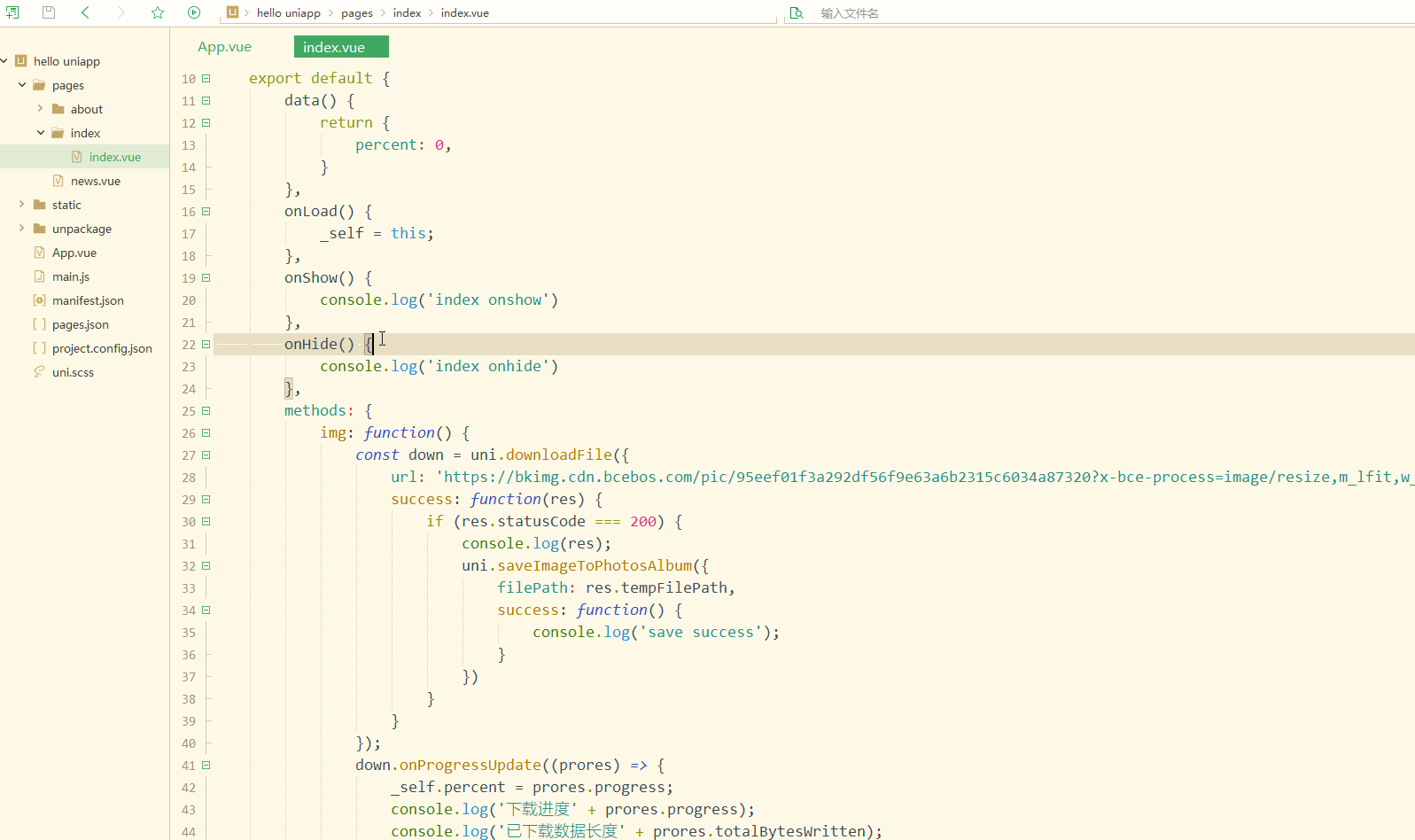Fold success function at line 29
Image resolution: width=1415 pixels, height=840 pixels.
(206, 499)
